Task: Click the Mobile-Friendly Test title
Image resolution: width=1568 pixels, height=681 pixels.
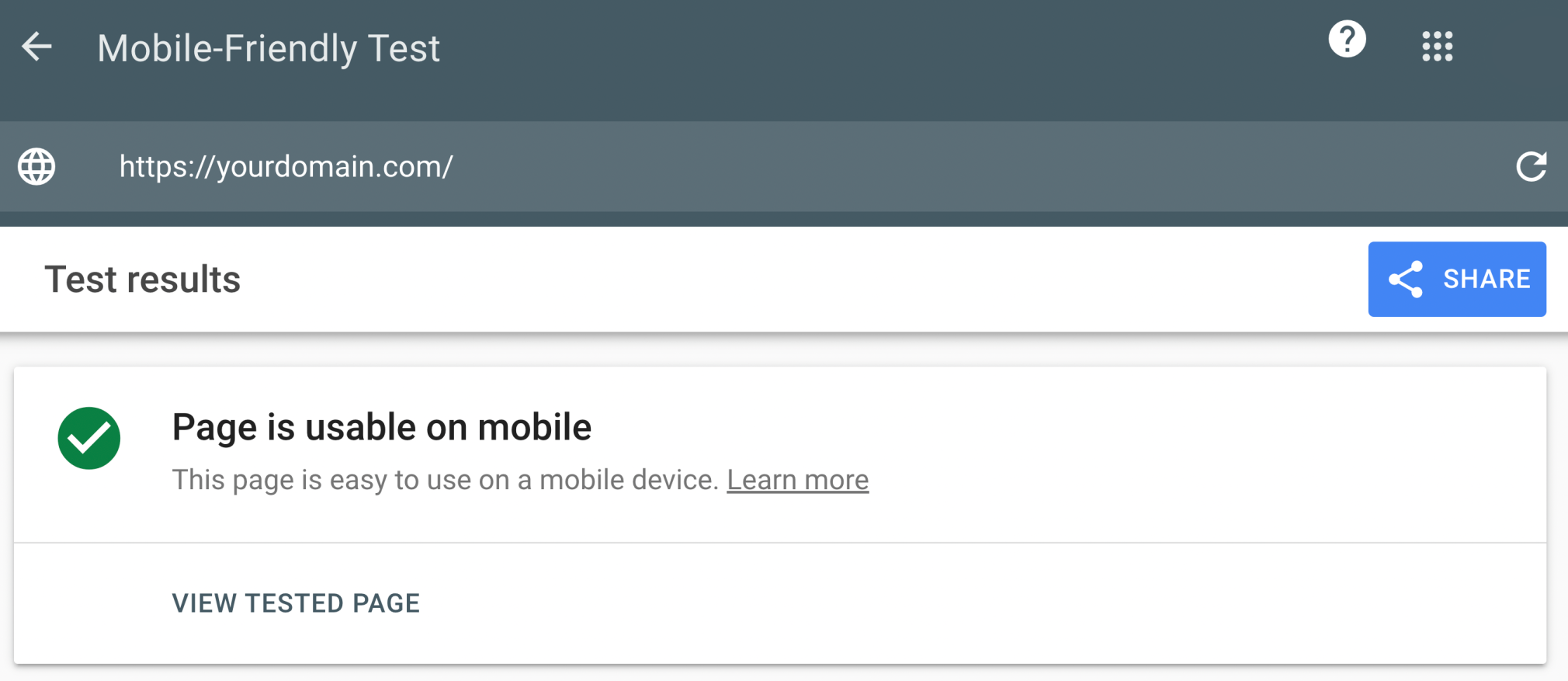Action: coord(269,48)
